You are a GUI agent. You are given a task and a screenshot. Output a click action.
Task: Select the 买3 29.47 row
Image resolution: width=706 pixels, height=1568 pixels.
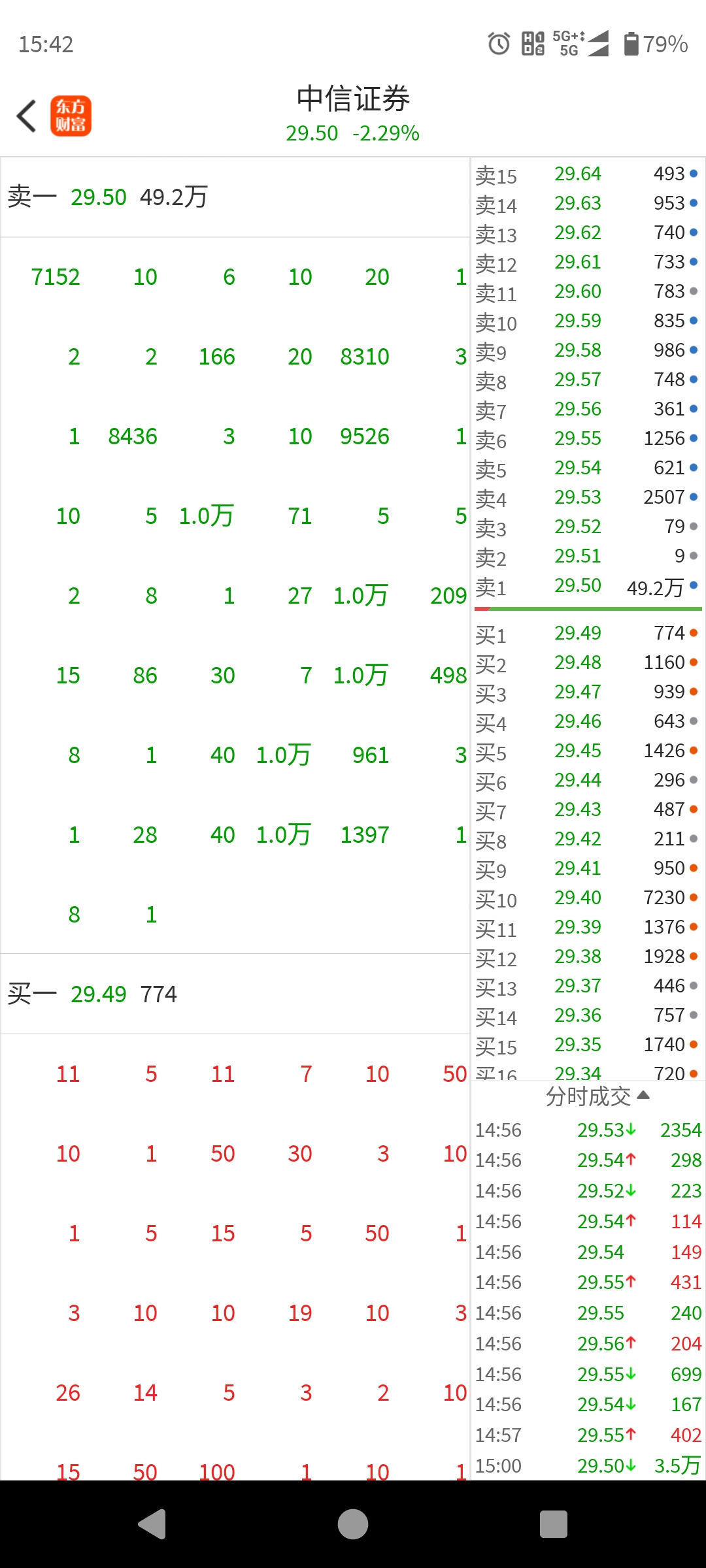(x=587, y=693)
